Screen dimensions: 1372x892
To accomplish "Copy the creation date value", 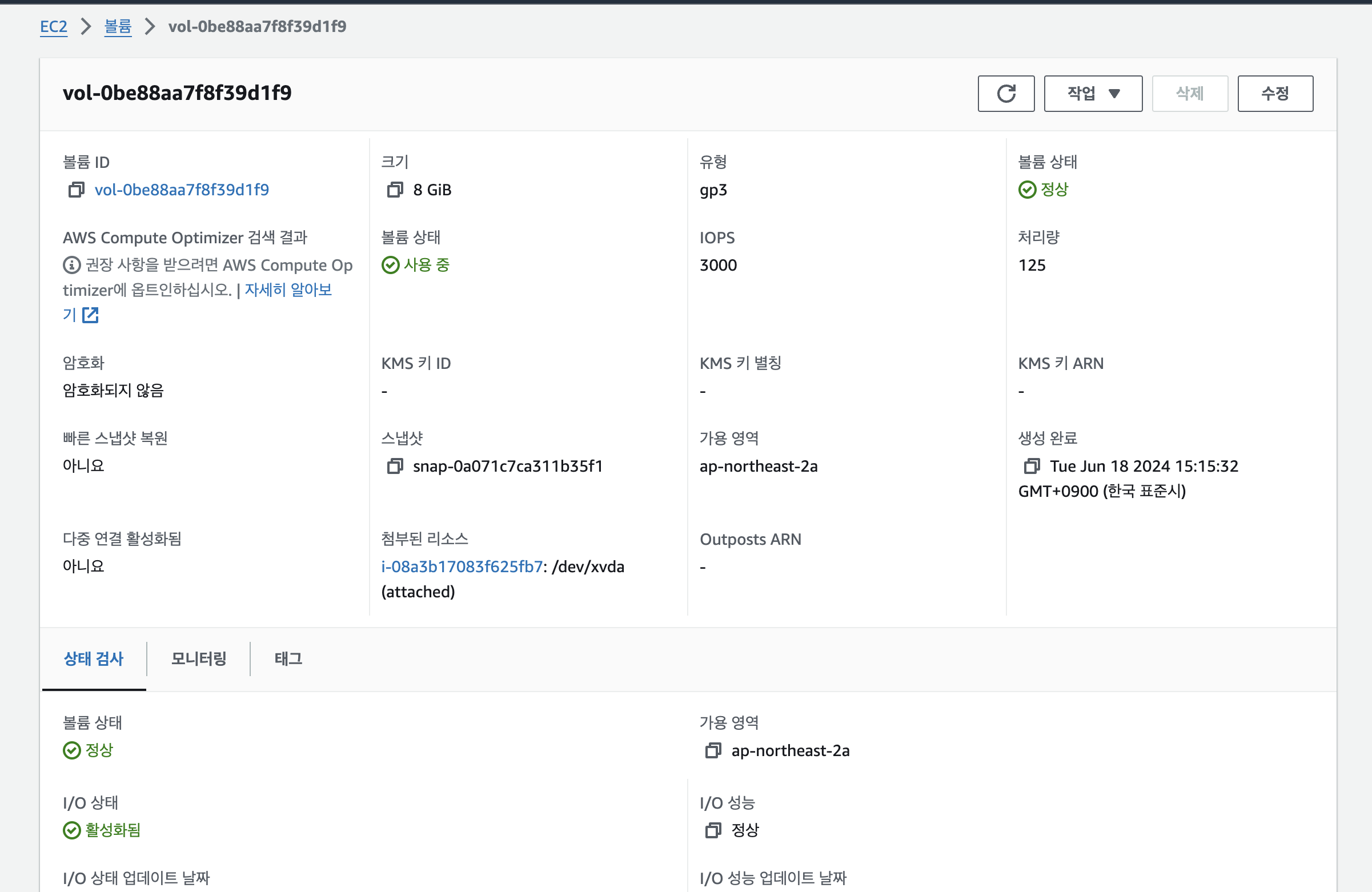I will click(x=1032, y=465).
